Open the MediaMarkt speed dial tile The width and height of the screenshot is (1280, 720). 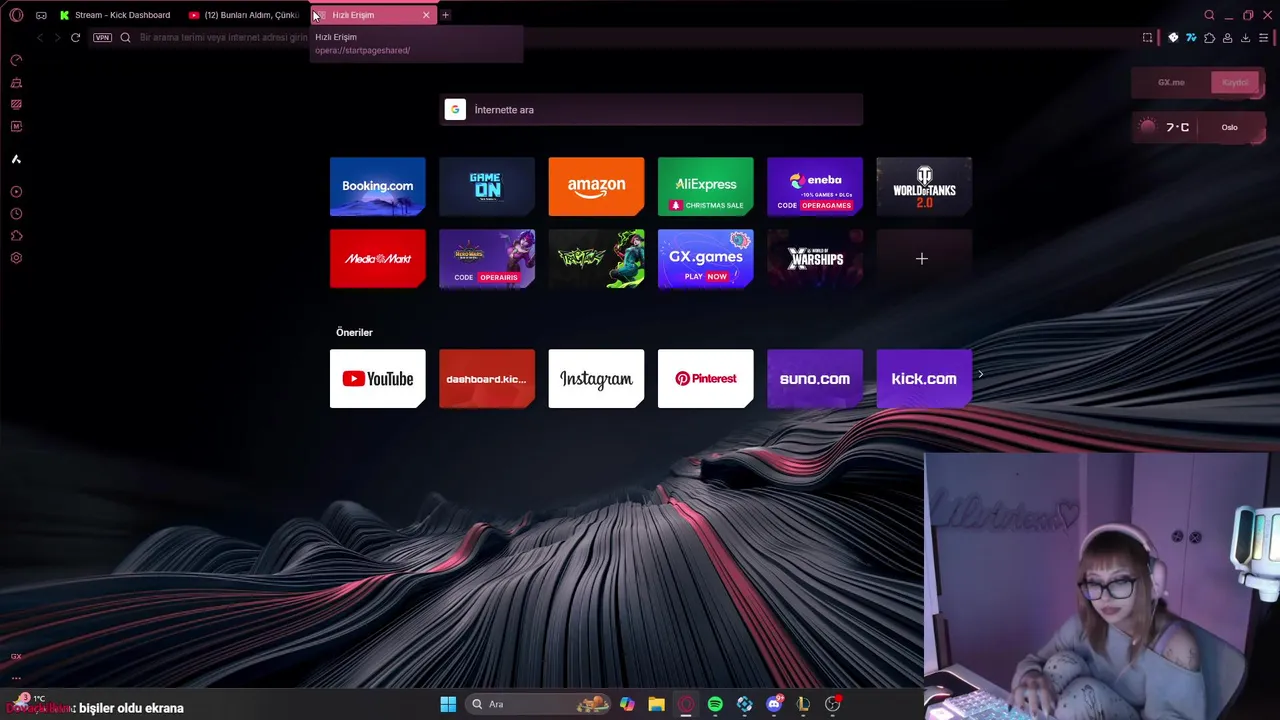[x=377, y=259]
